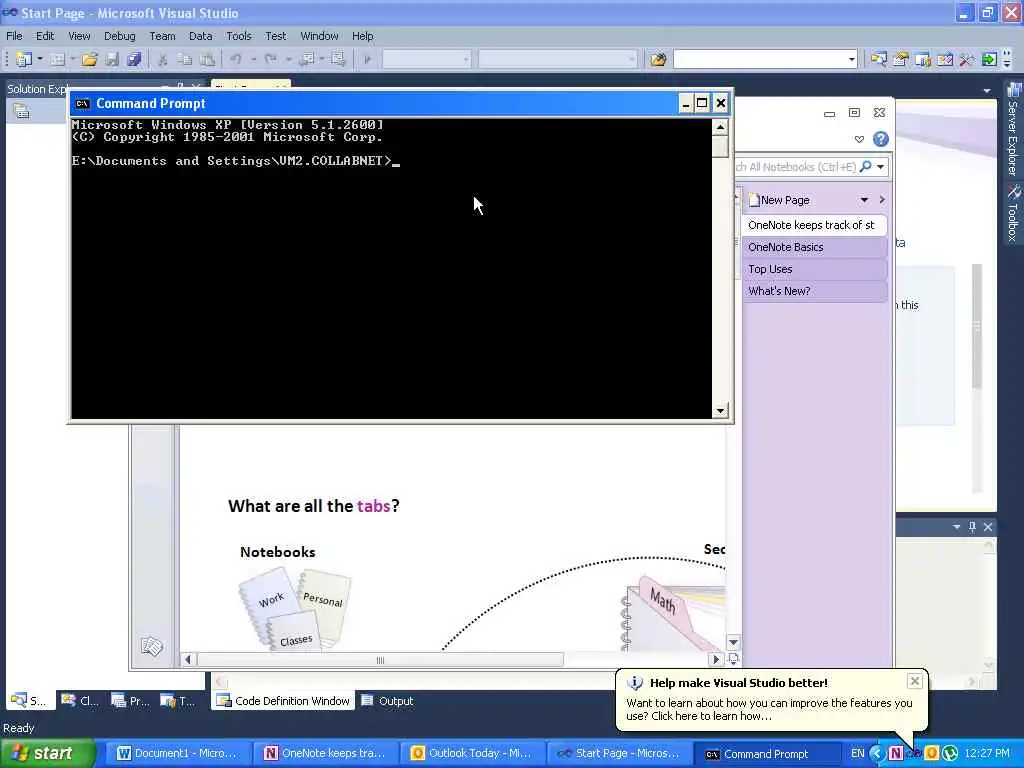Click the Work notebook picture

point(270,598)
